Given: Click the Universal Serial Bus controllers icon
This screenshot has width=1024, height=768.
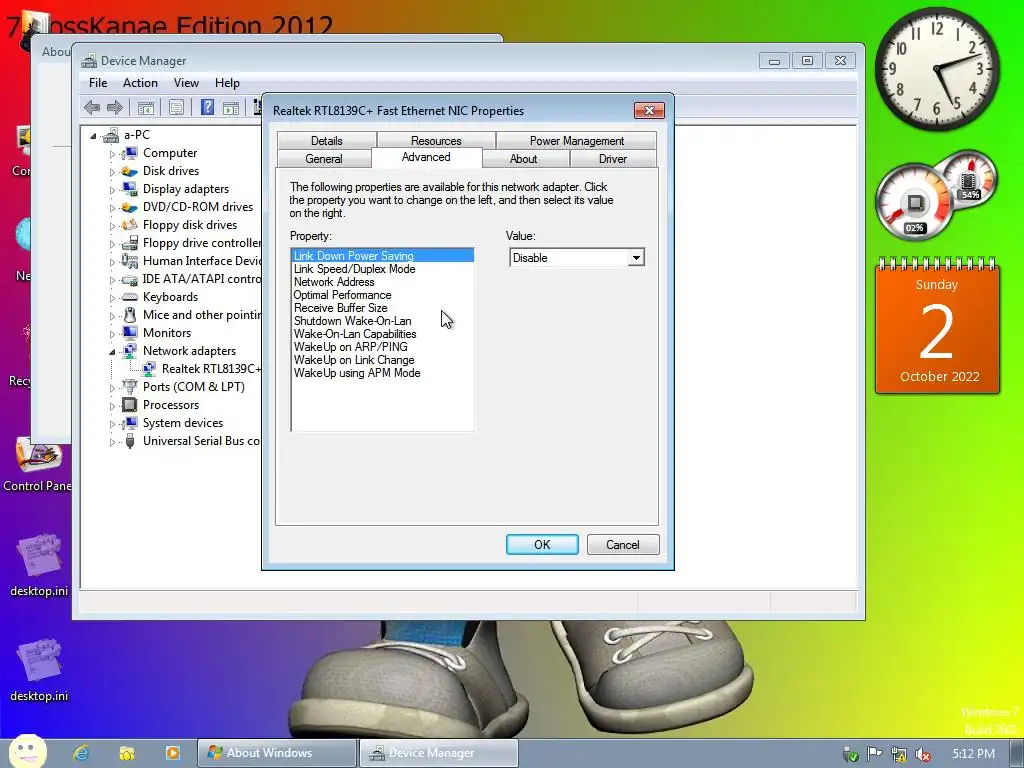Looking at the screenshot, I should tap(129, 441).
